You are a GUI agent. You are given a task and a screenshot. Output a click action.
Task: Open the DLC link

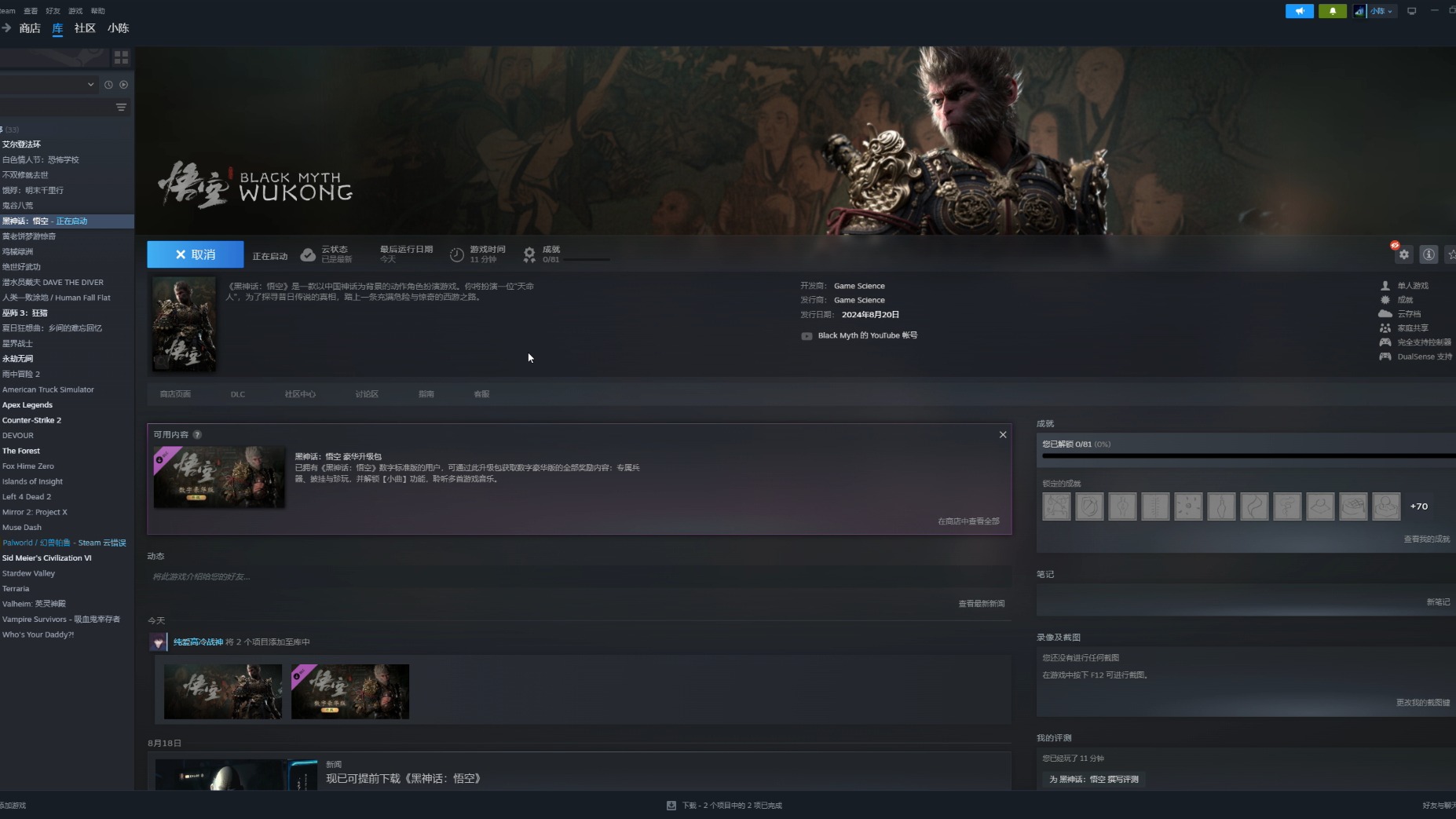point(238,394)
